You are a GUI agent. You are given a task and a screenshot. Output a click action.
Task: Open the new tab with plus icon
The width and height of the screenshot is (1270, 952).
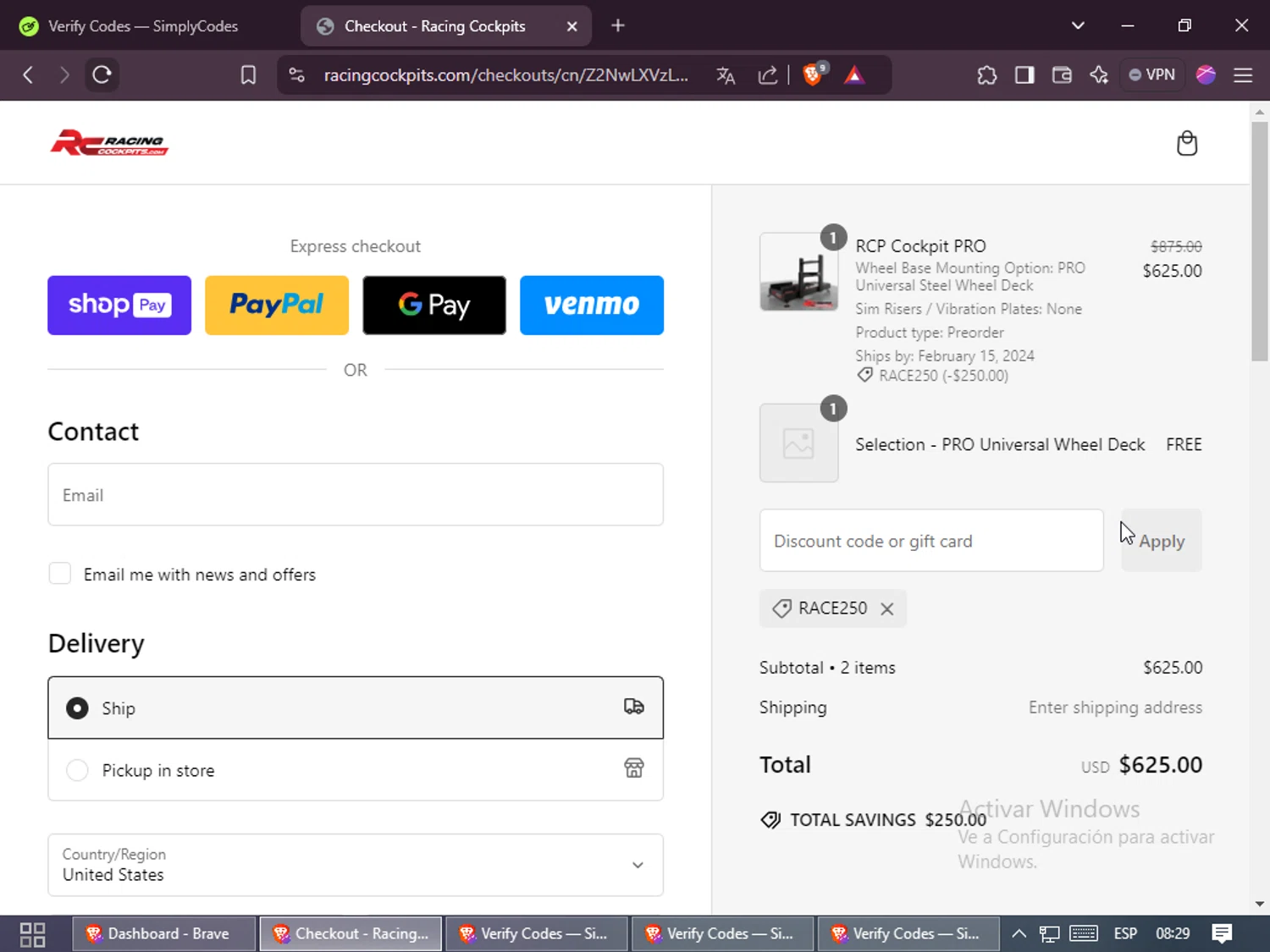pyautogui.click(x=618, y=26)
